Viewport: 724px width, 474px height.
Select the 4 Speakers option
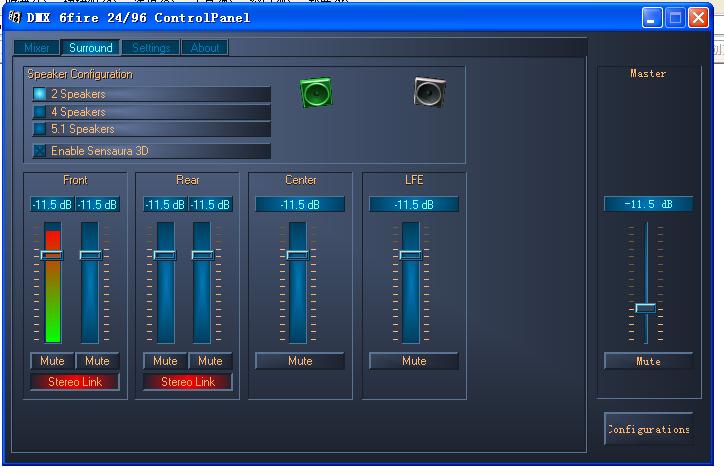click(151, 112)
